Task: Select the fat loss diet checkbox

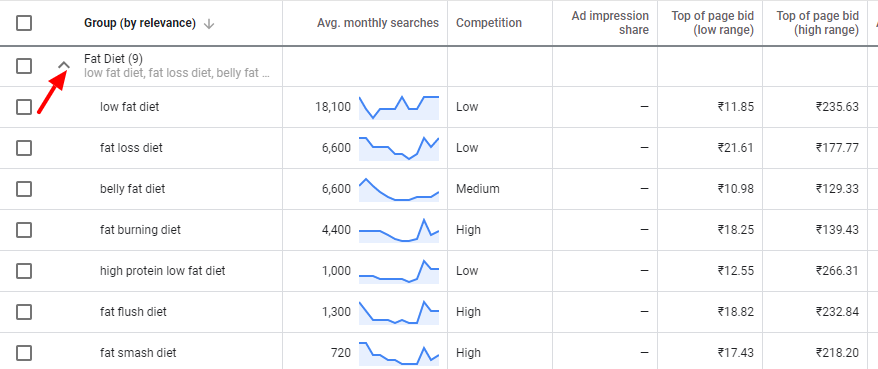Action: (24, 148)
